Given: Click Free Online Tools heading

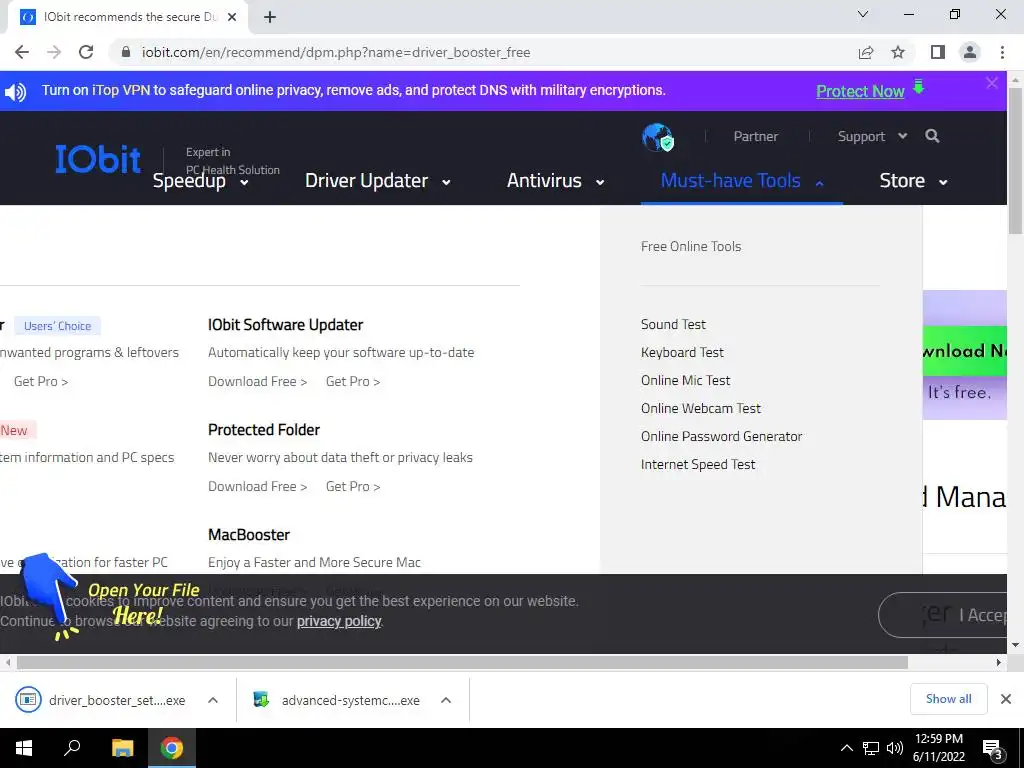Looking at the screenshot, I should pos(691,247).
